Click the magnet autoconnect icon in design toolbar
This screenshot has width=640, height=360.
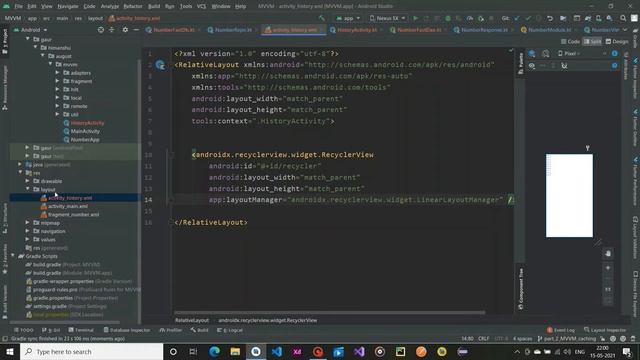[x=564, y=66]
